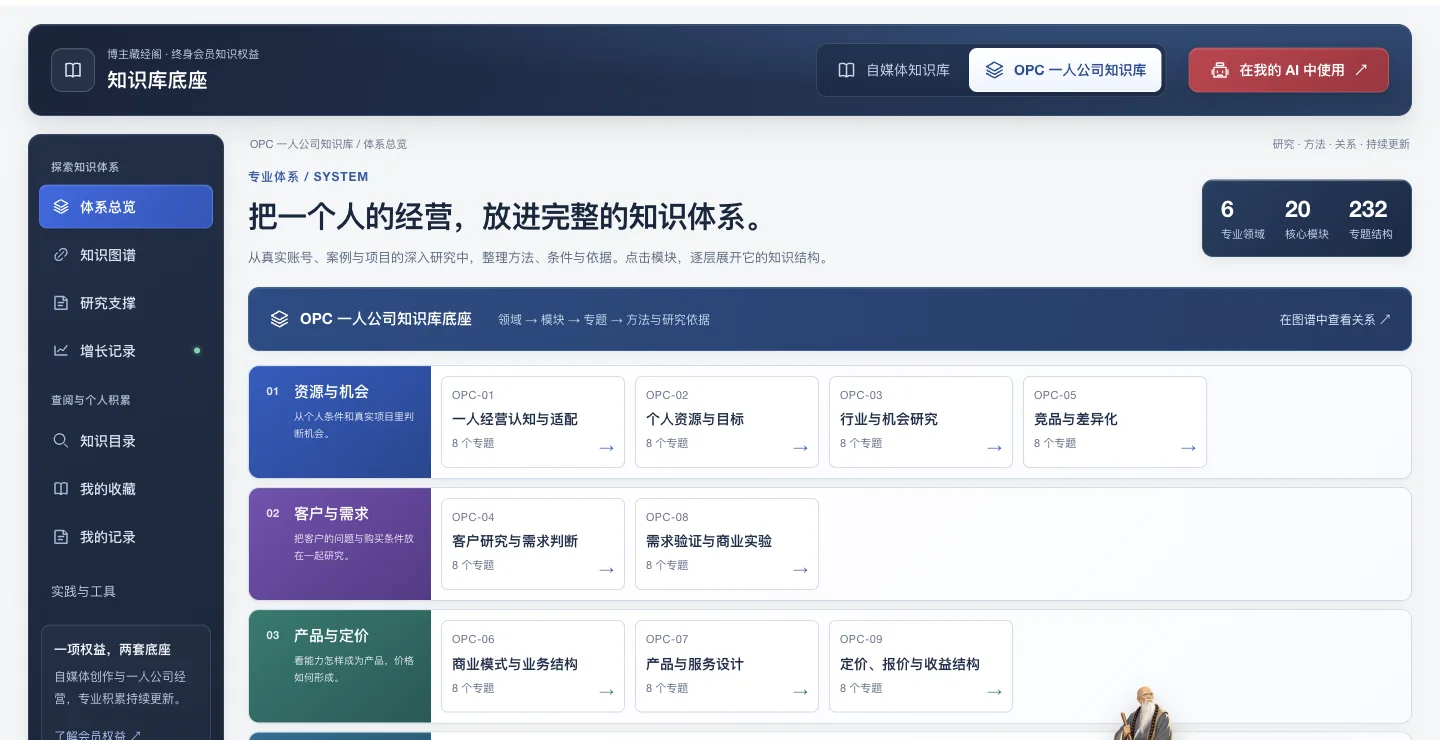Click the layers icon in OPC 一人公司知识库 tab
Viewport: 1440px width, 740px height.
[x=994, y=70]
